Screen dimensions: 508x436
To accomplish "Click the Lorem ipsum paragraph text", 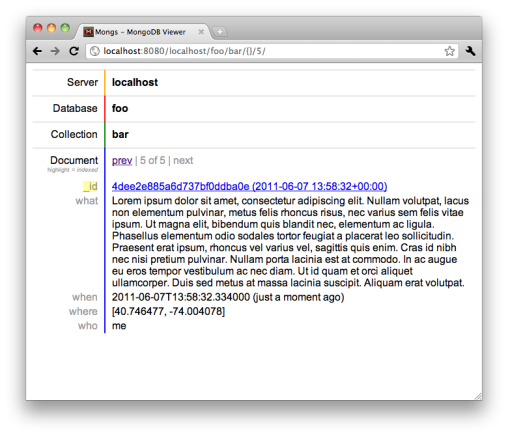I will 290,242.
